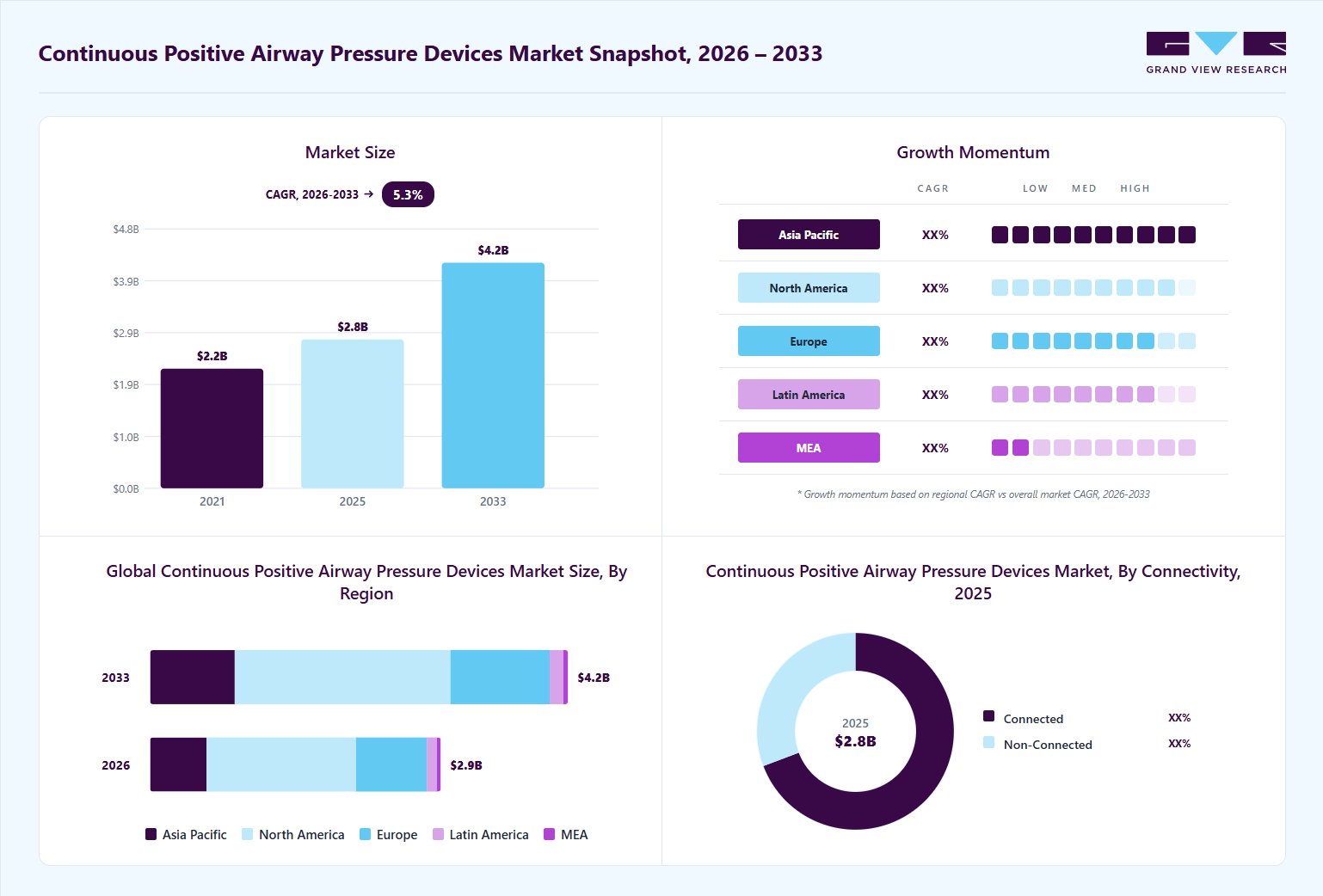Click the North America segment of the 2026 stacked bar
Screen dimensions: 1323x896
pyautogui.click(x=281, y=764)
